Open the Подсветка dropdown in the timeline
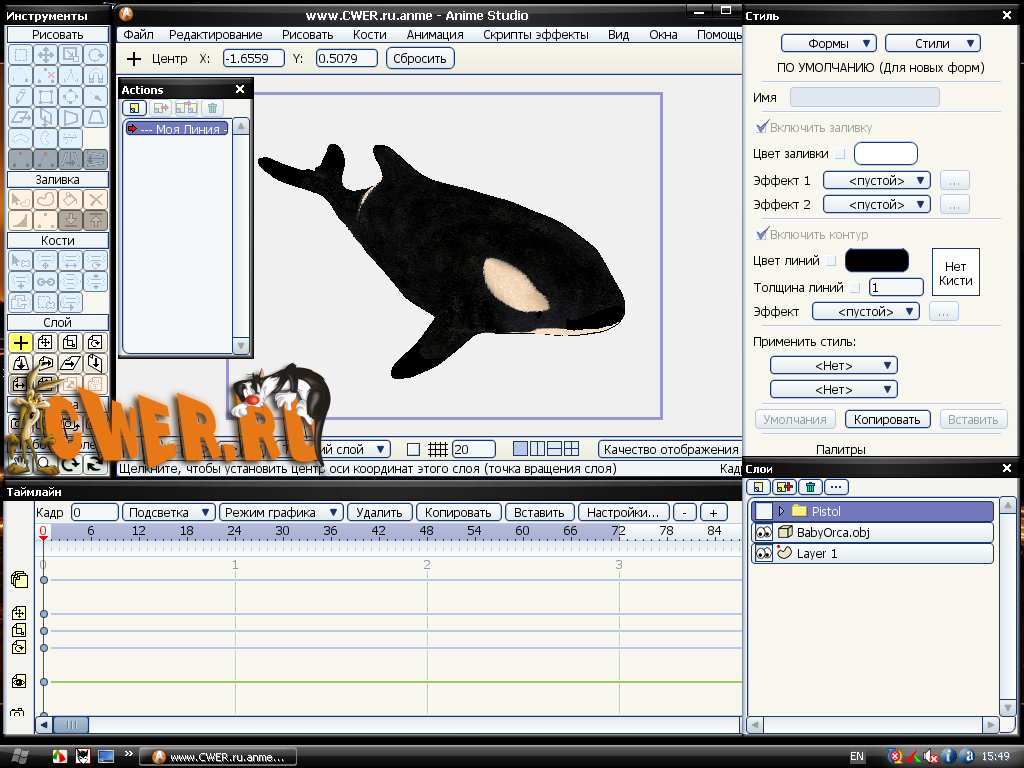The image size is (1024, 768). (x=168, y=512)
